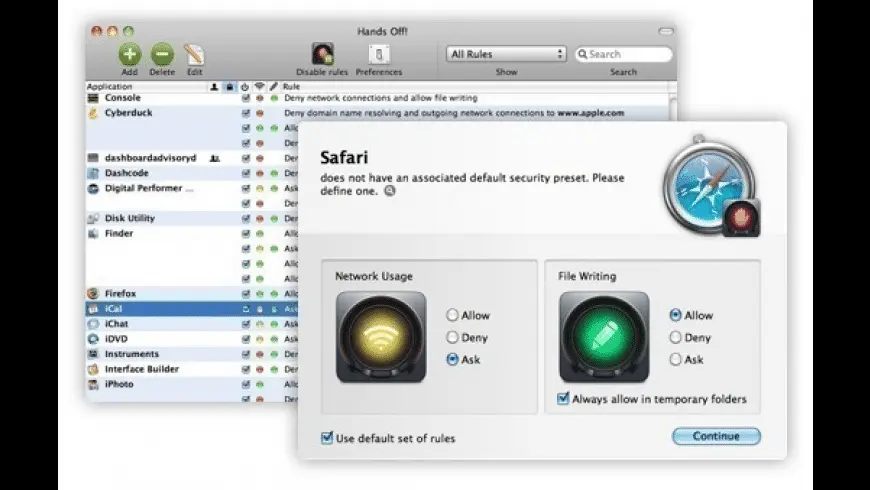Screen dimensions: 870x490
Task: Select Ask for File Writing
Action: (675, 360)
